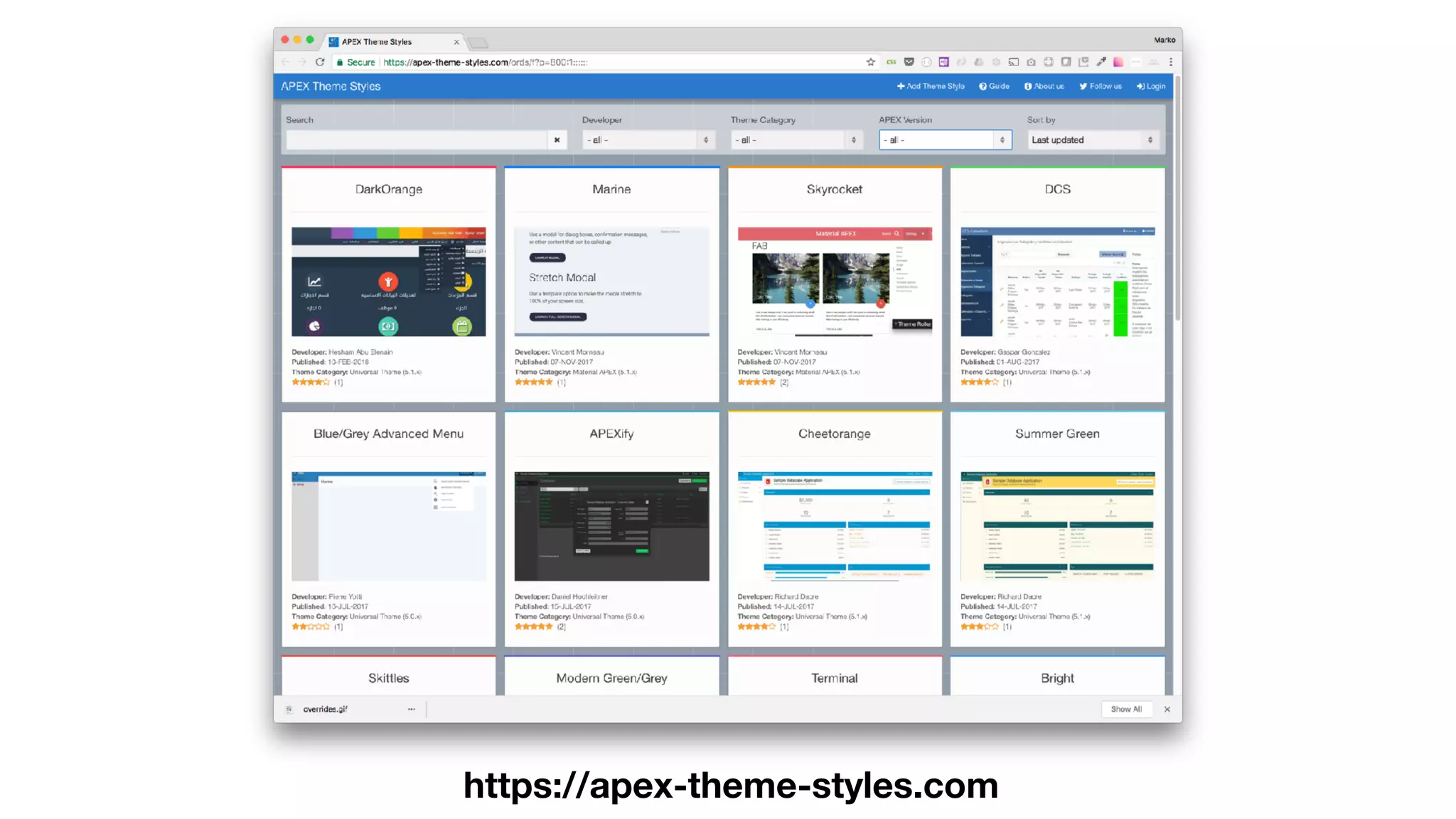Click star rating on Summer Green card
1456x819 pixels.
click(980, 627)
